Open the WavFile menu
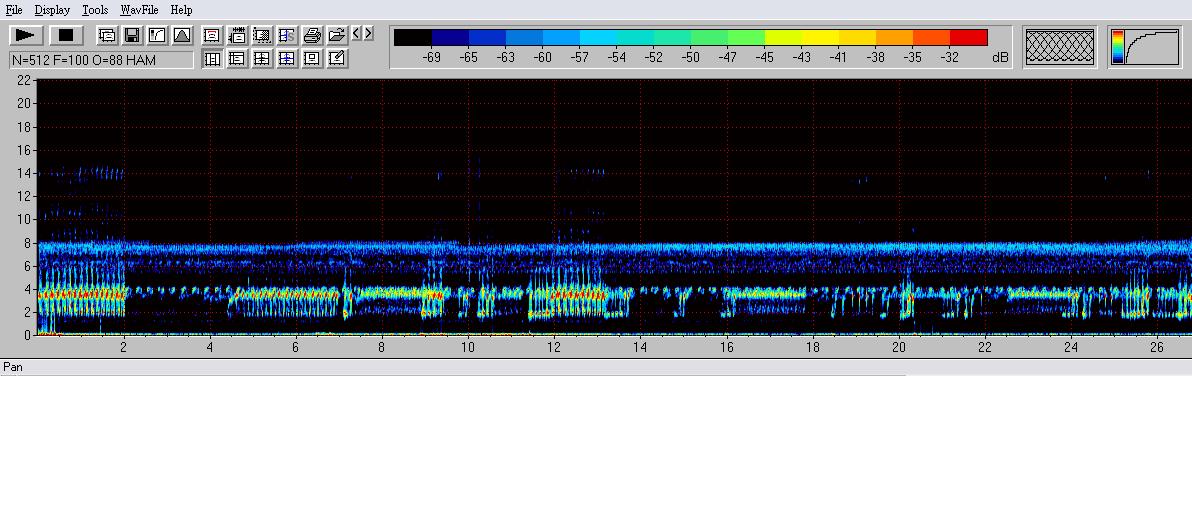Image resolution: width=1192 pixels, height=512 pixels. point(139,9)
